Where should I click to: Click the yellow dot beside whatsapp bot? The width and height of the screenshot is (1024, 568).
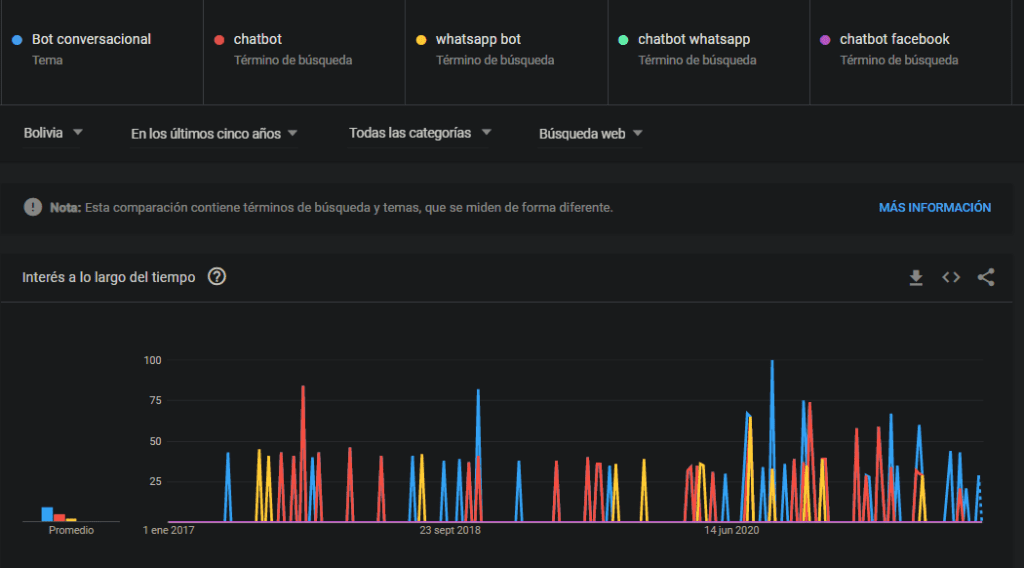(421, 40)
